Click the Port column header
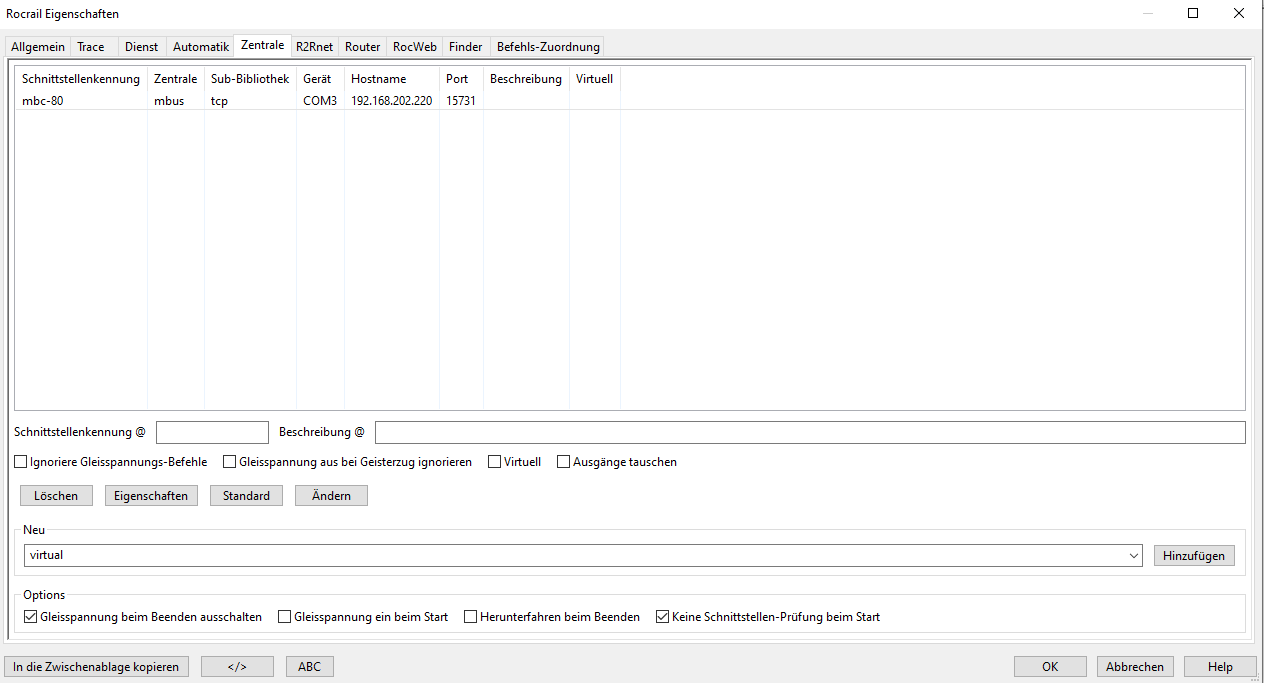The height and width of the screenshot is (683, 1264). click(x=461, y=79)
